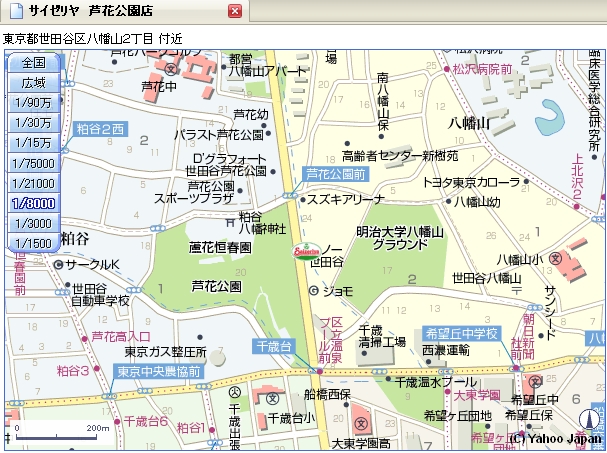Click the 大東学園高 school symbol icon
This screenshot has height=453, width=607.
click(x=361, y=423)
